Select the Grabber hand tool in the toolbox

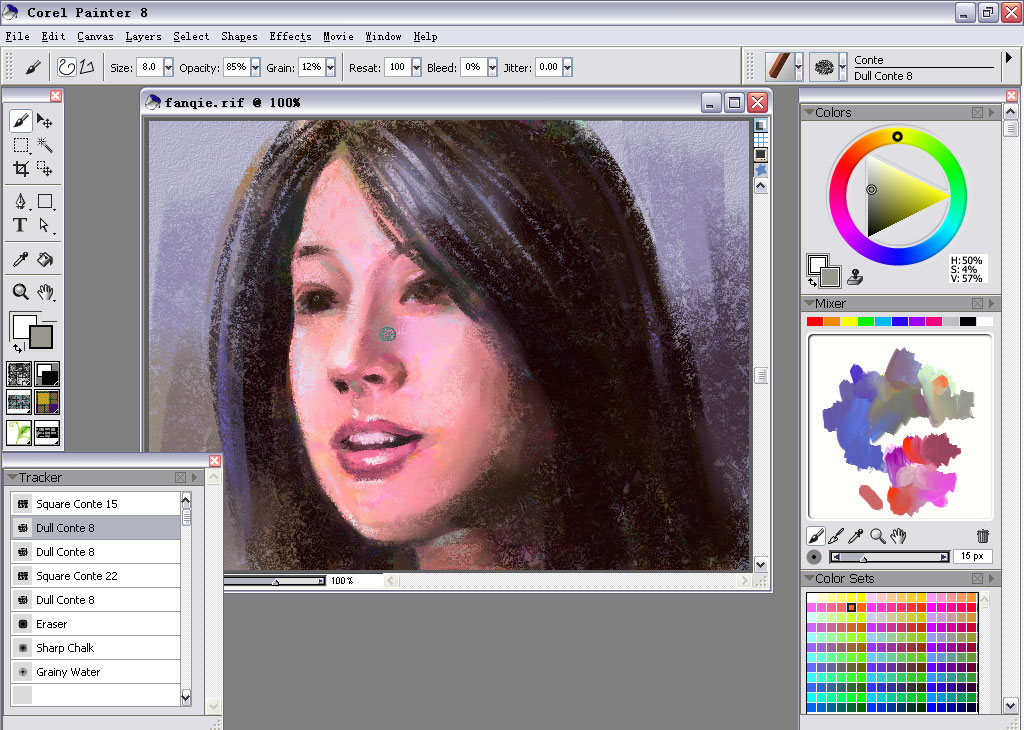pyautogui.click(x=44, y=291)
